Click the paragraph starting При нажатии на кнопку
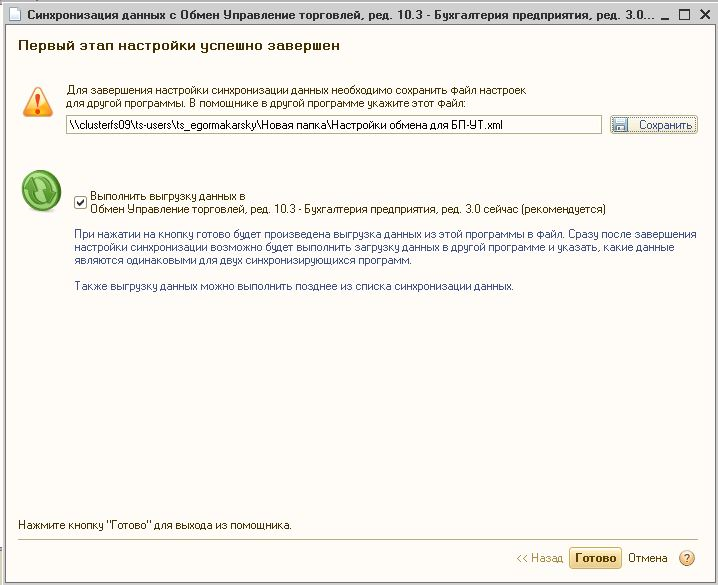This screenshot has width=718, height=585. tap(385, 246)
